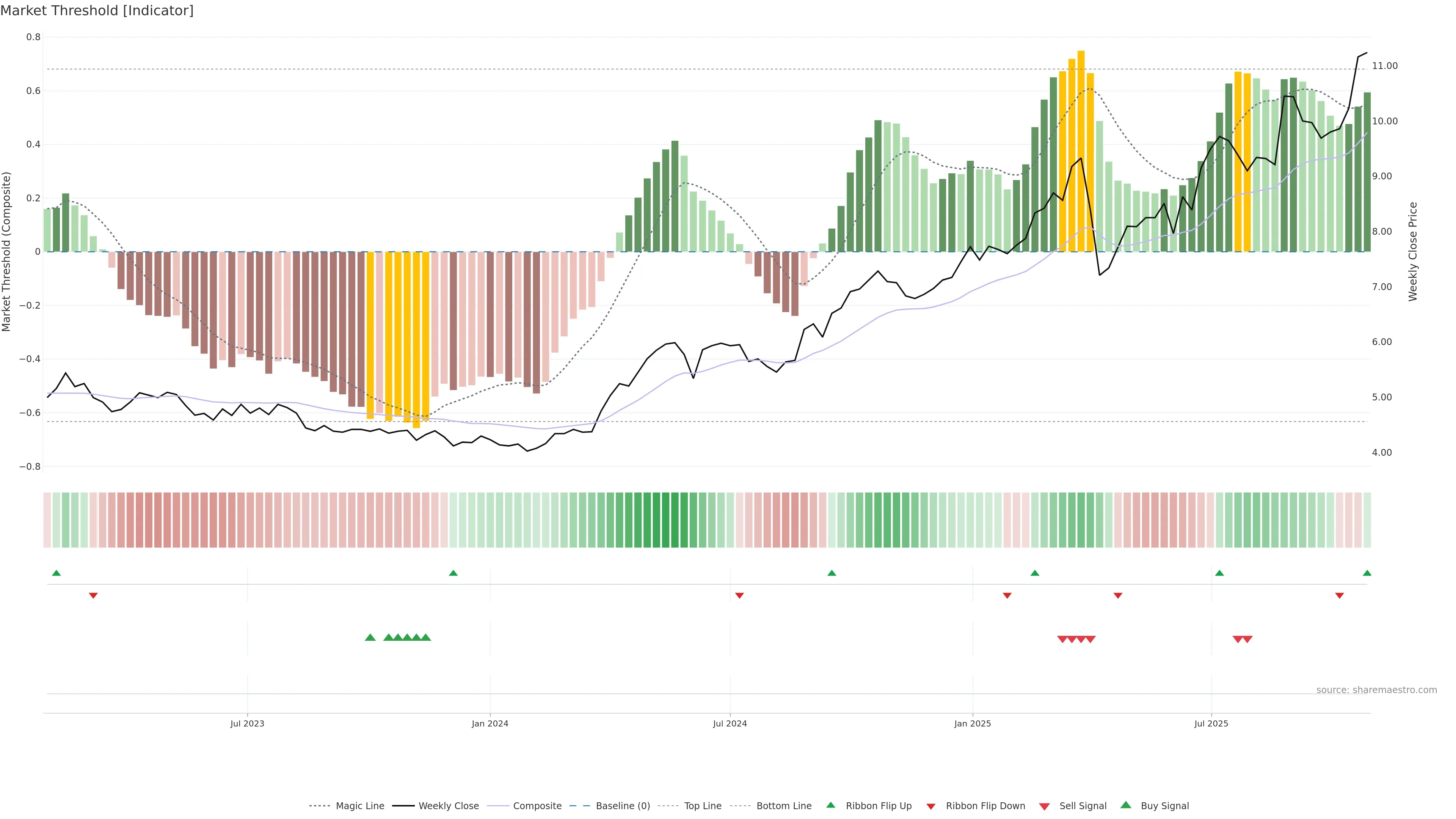Click the leftmost green Ribbon Flip Up marker
The width and height of the screenshot is (1456, 819).
56,573
